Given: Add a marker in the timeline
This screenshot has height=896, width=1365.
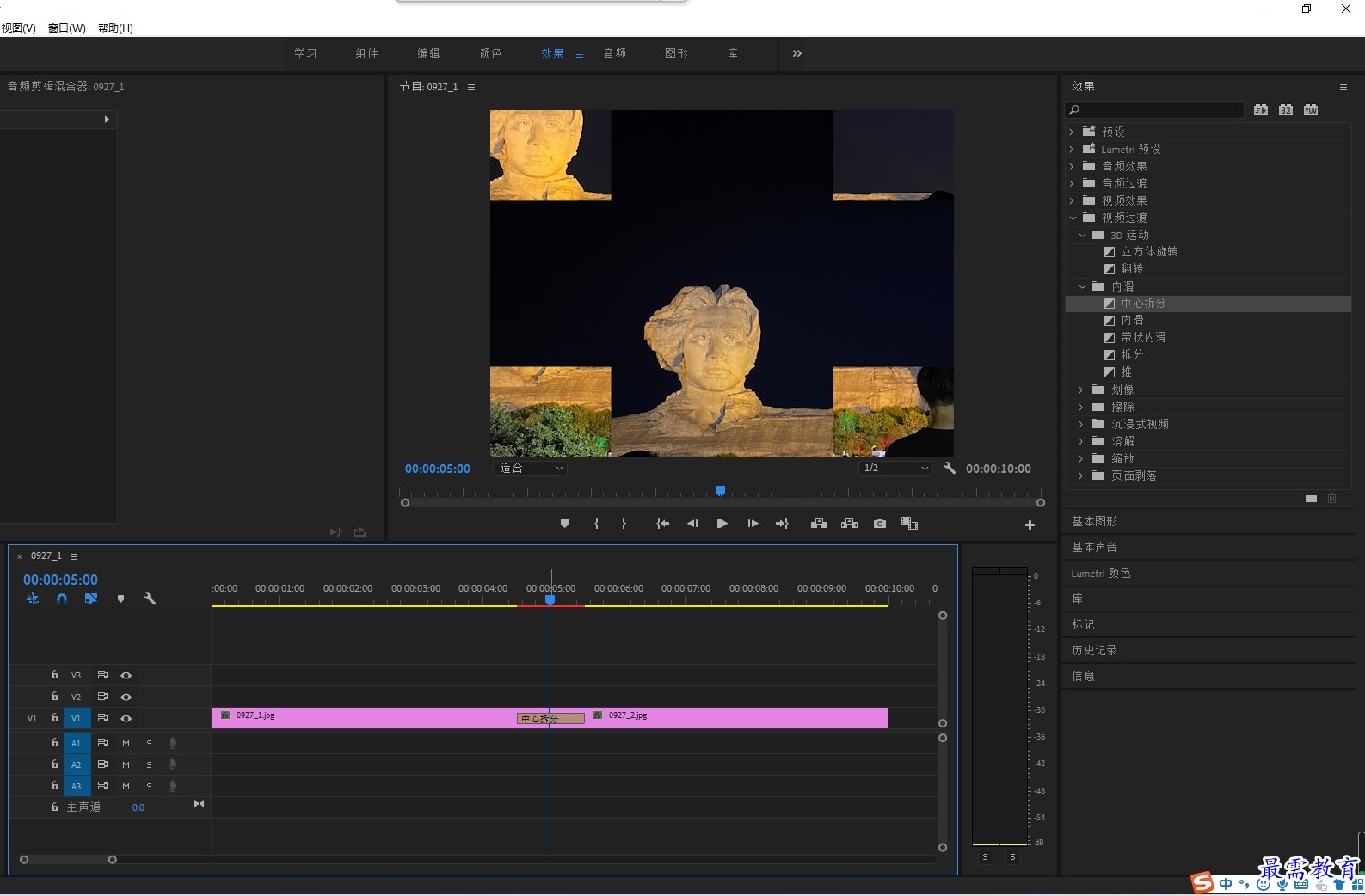Looking at the screenshot, I should coord(120,598).
